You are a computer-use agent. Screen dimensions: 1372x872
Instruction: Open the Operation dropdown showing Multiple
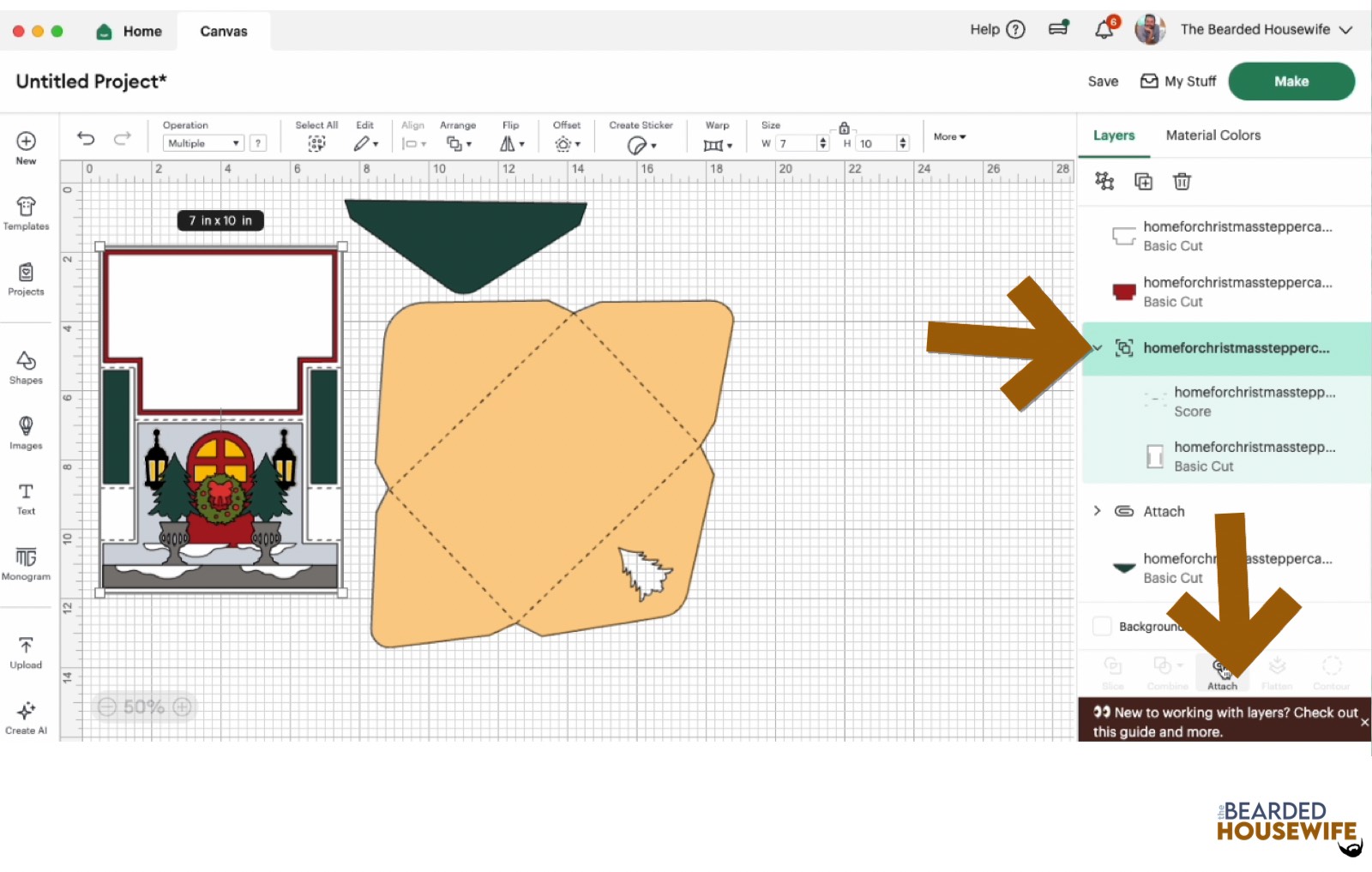point(203,143)
